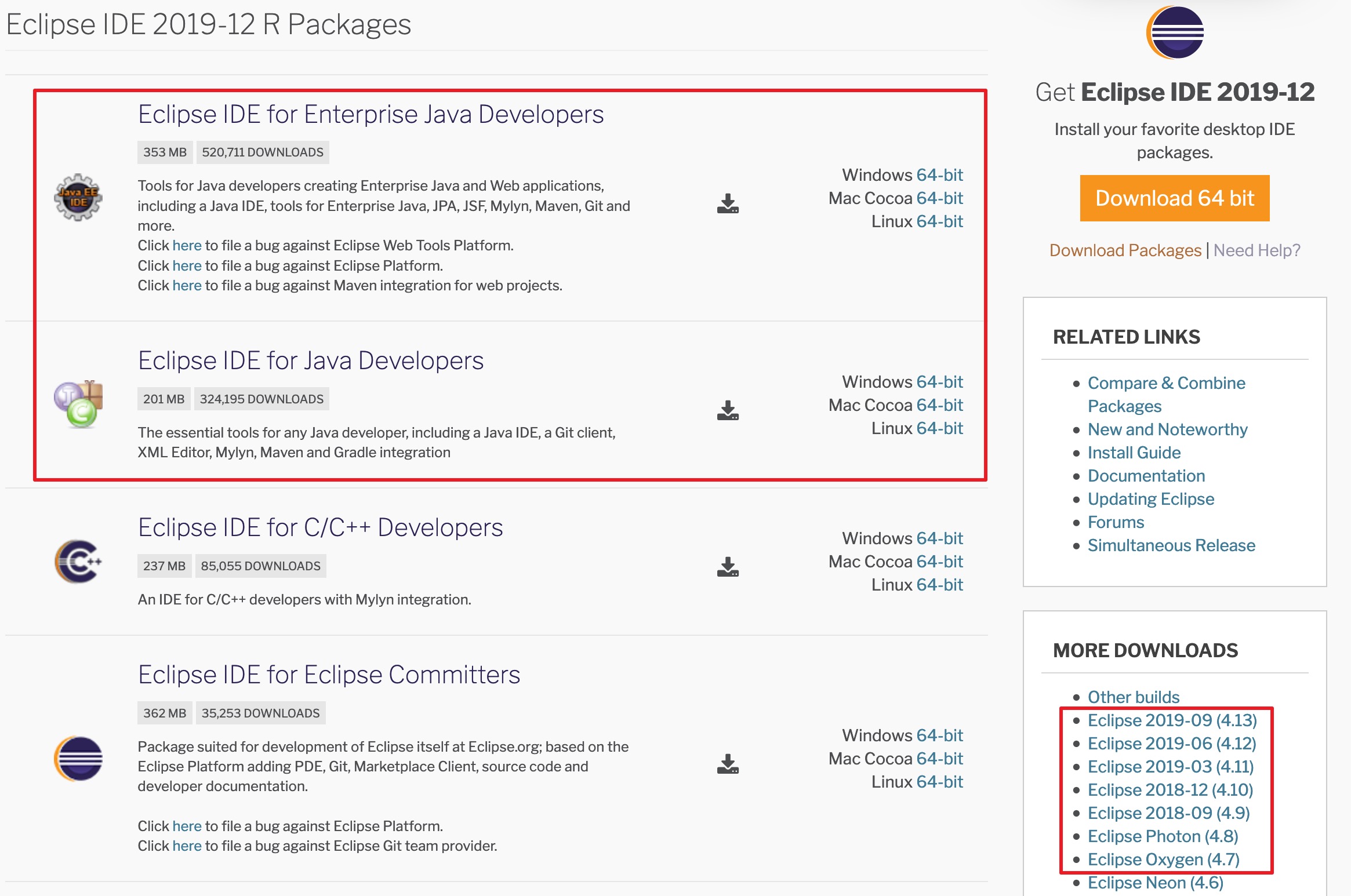Open the Download Packages link
The image size is (1351, 896).
(x=1125, y=250)
